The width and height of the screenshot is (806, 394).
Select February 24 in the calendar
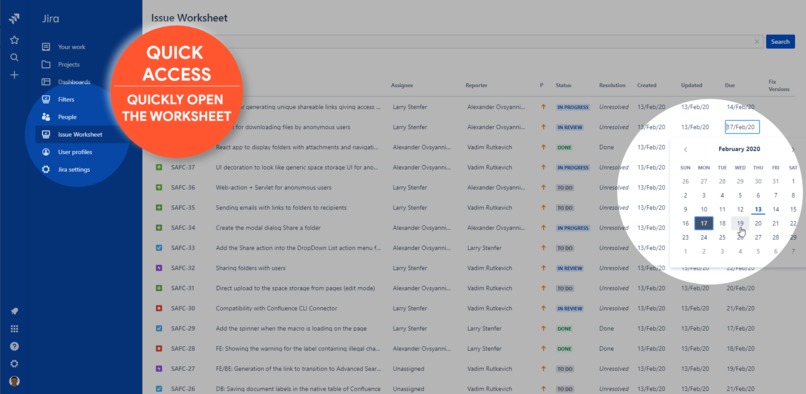(x=704, y=237)
